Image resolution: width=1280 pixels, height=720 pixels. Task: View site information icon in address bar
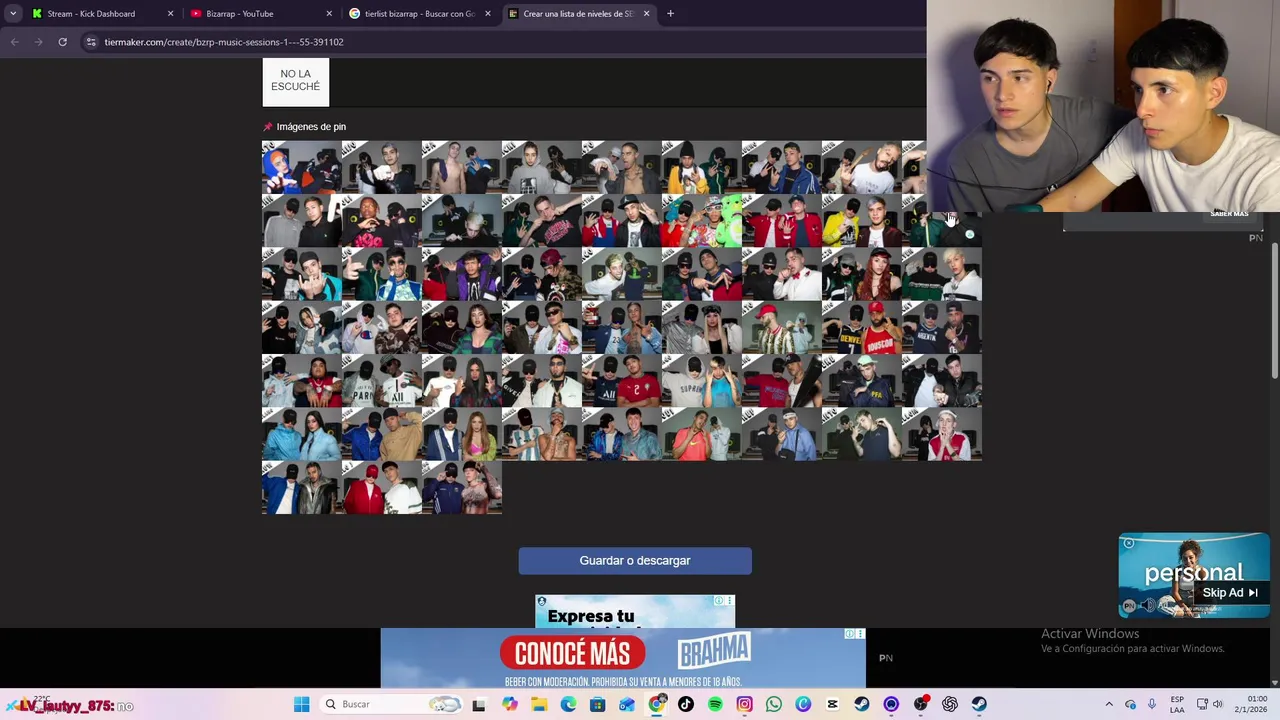pos(91,42)
